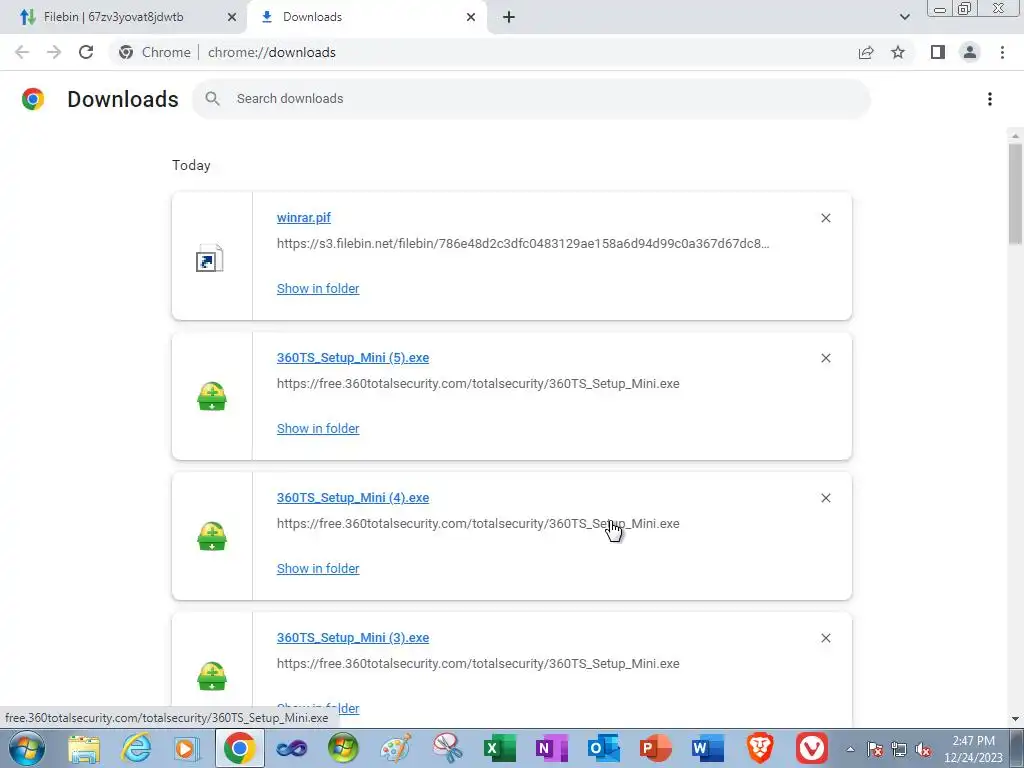Open the taskbar clock showing 2:47 PM
The image size is (1024, 768).
(x=973, y=749)
